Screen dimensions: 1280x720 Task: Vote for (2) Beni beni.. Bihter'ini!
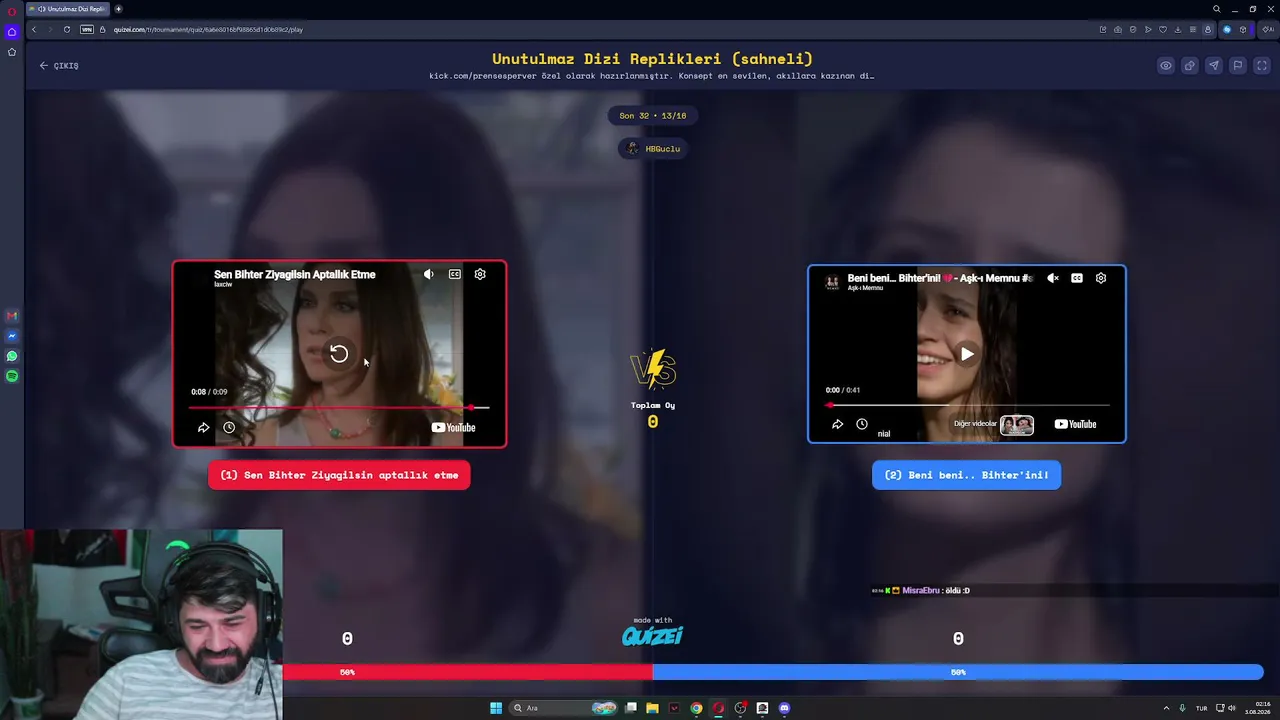pos(966,475)
